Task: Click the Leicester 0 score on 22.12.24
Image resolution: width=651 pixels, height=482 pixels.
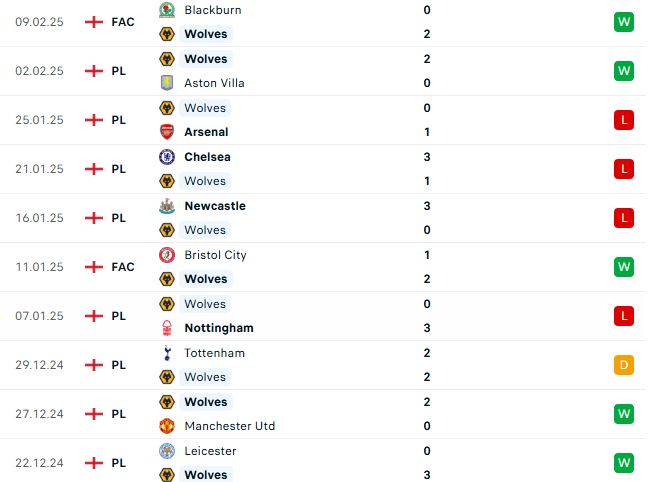Action: [427, 451]
